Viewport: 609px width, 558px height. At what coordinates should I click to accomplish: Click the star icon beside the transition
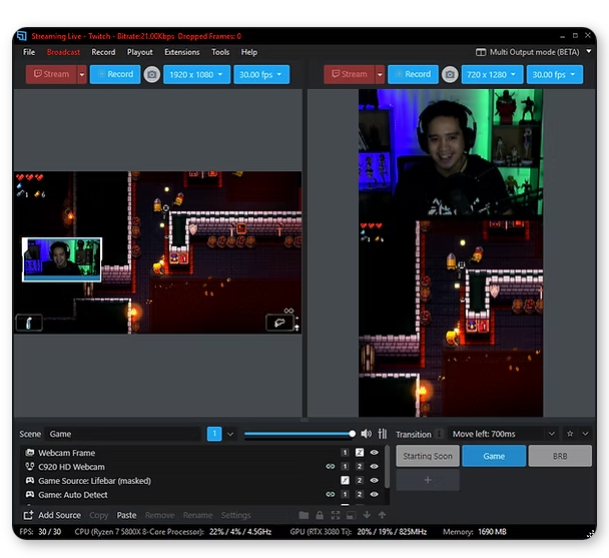[x=570, y=434]
